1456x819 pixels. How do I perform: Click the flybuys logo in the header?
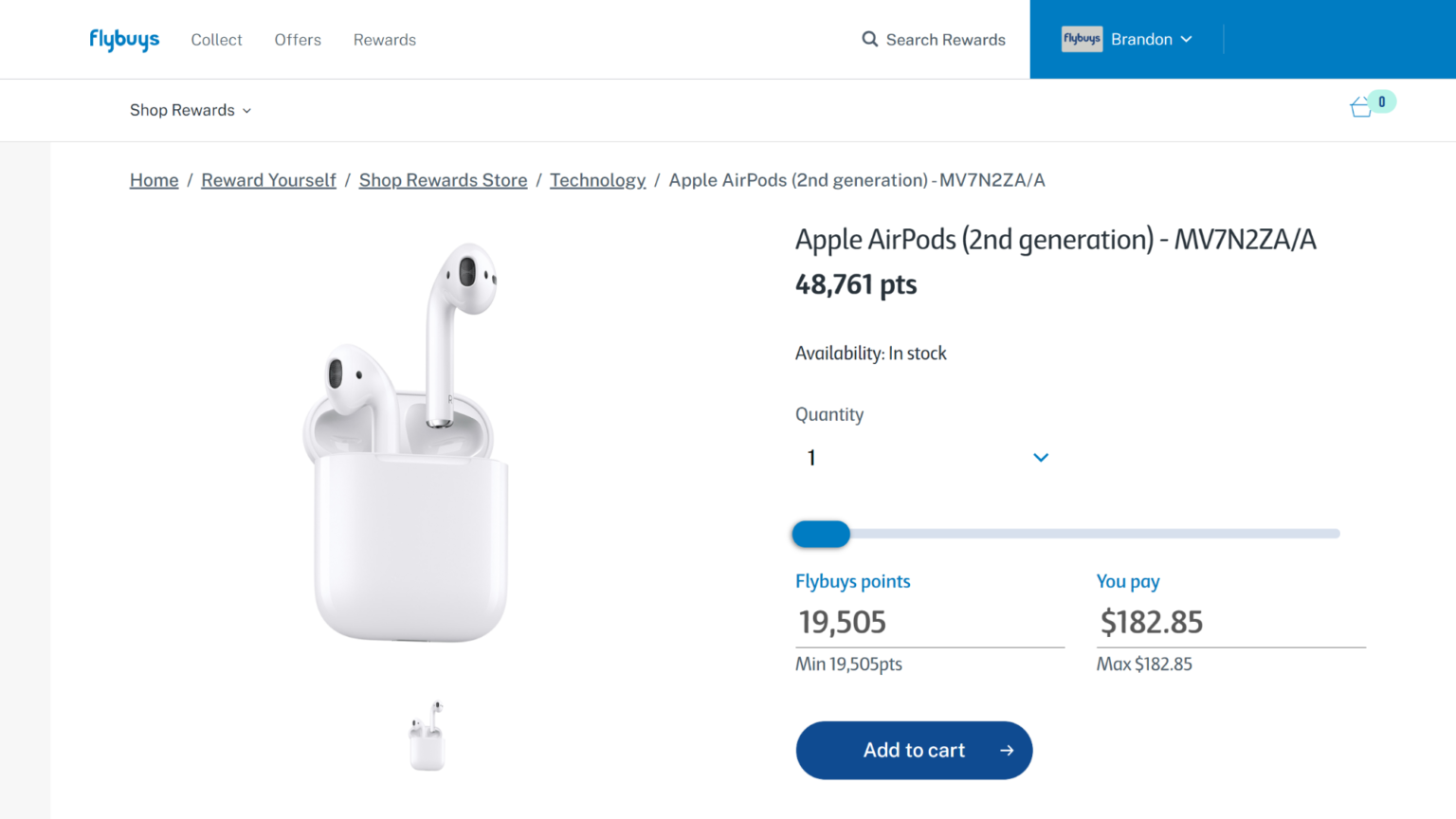pyautogui.click(x=123, y=39)
